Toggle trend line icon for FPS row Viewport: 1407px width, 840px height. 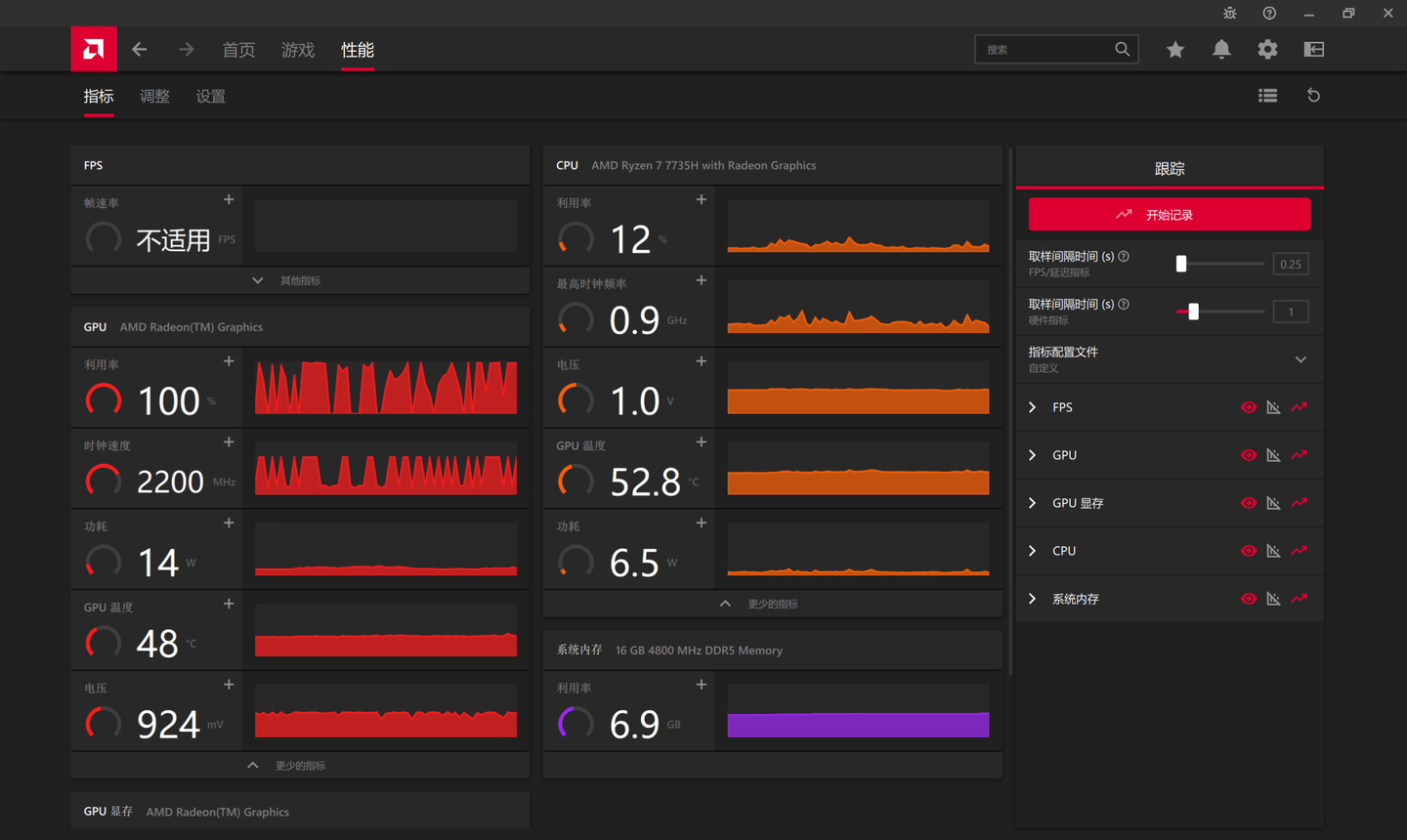(x=1299, y=407)
